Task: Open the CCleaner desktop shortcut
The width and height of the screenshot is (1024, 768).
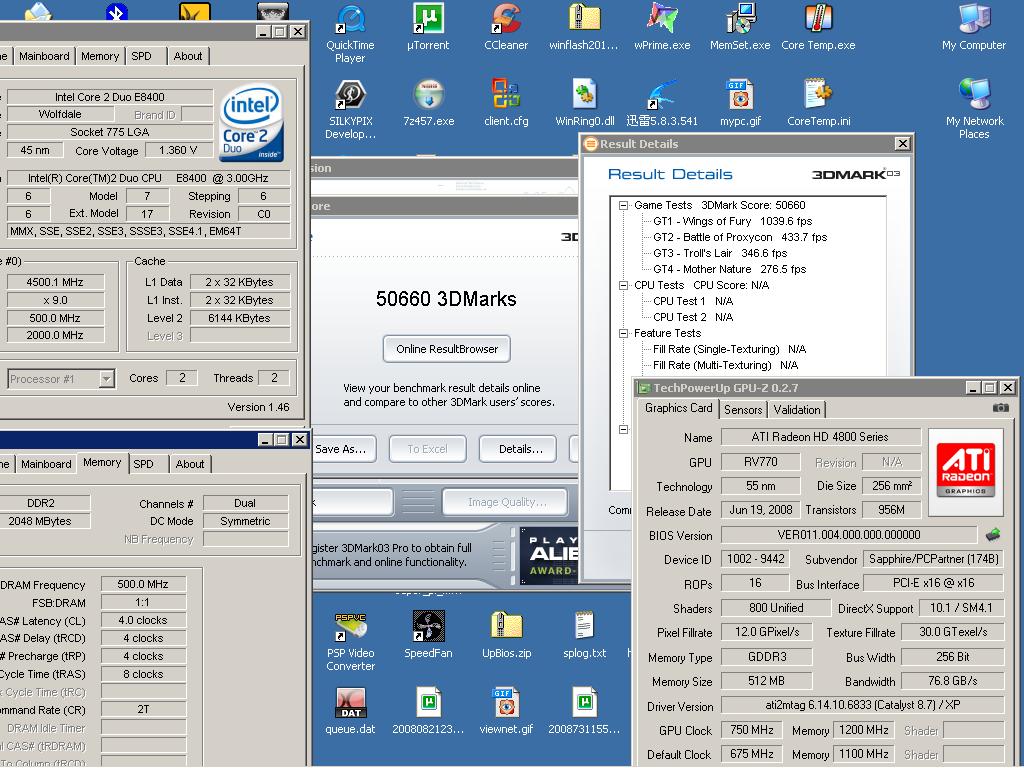Action: tap(506, 18)
